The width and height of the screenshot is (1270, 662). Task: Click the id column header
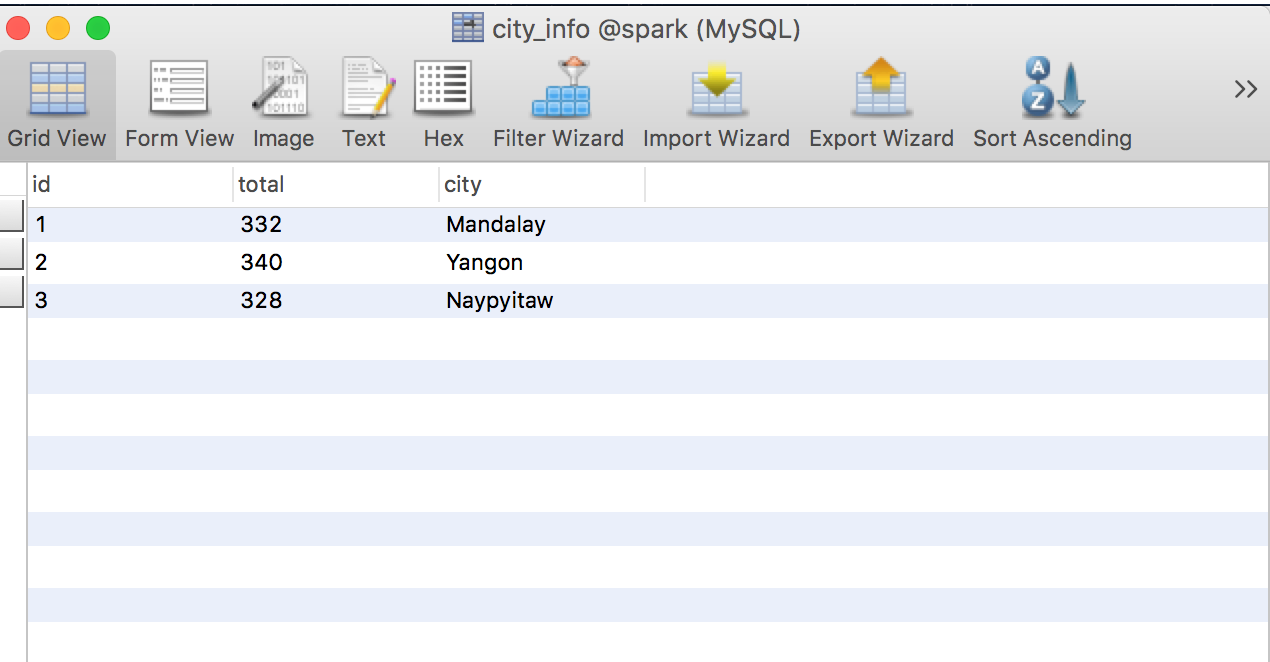pos(120,184)
